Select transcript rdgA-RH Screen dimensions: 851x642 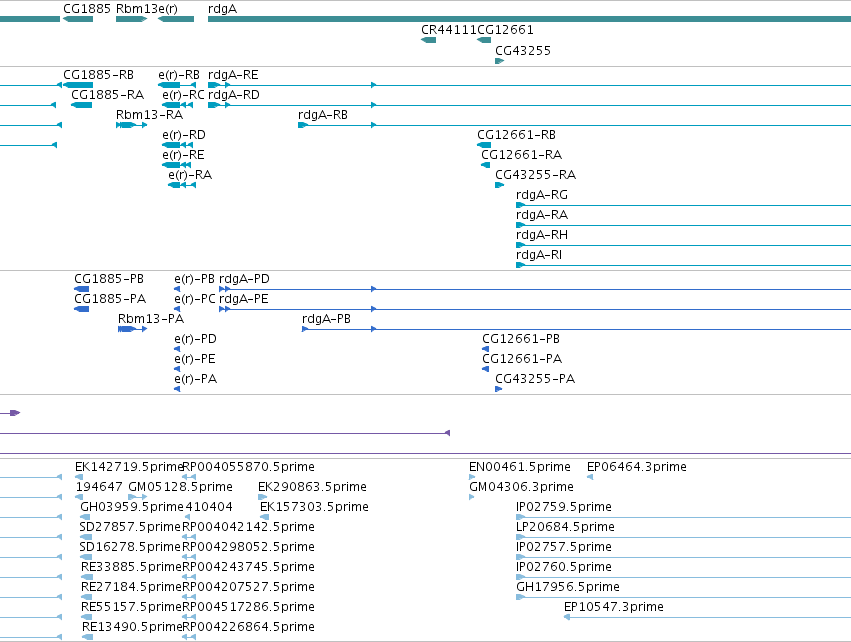point(542,235)
